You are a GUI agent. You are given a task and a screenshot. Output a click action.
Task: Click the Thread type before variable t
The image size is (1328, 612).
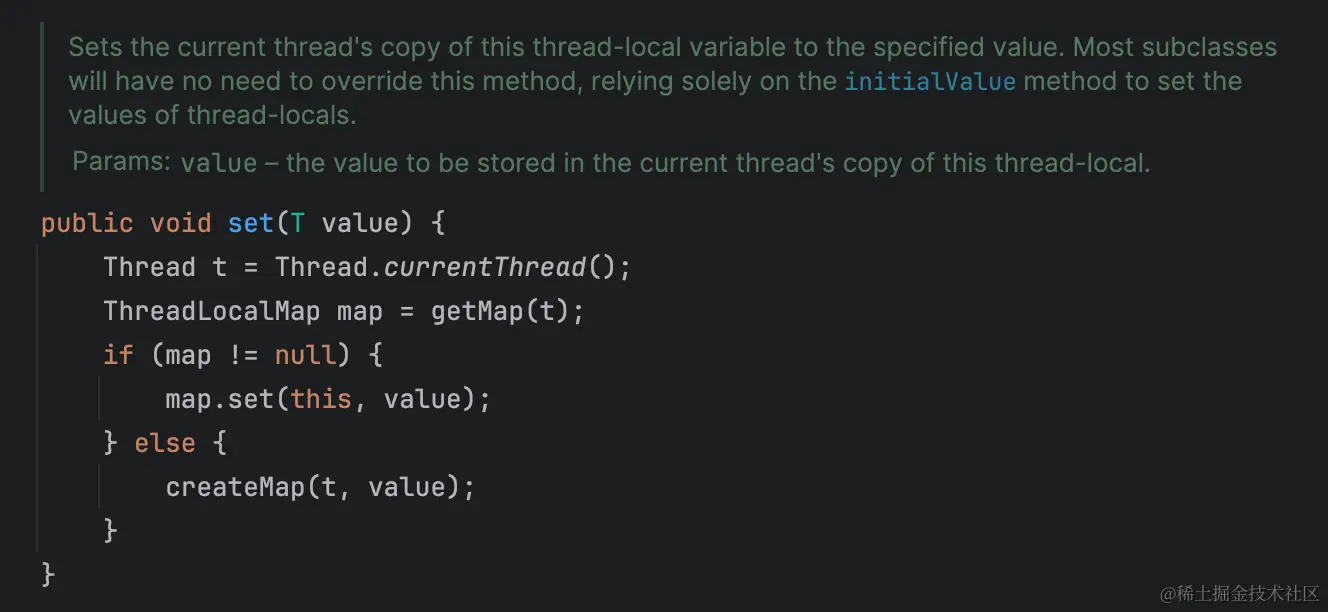(149, 267)
